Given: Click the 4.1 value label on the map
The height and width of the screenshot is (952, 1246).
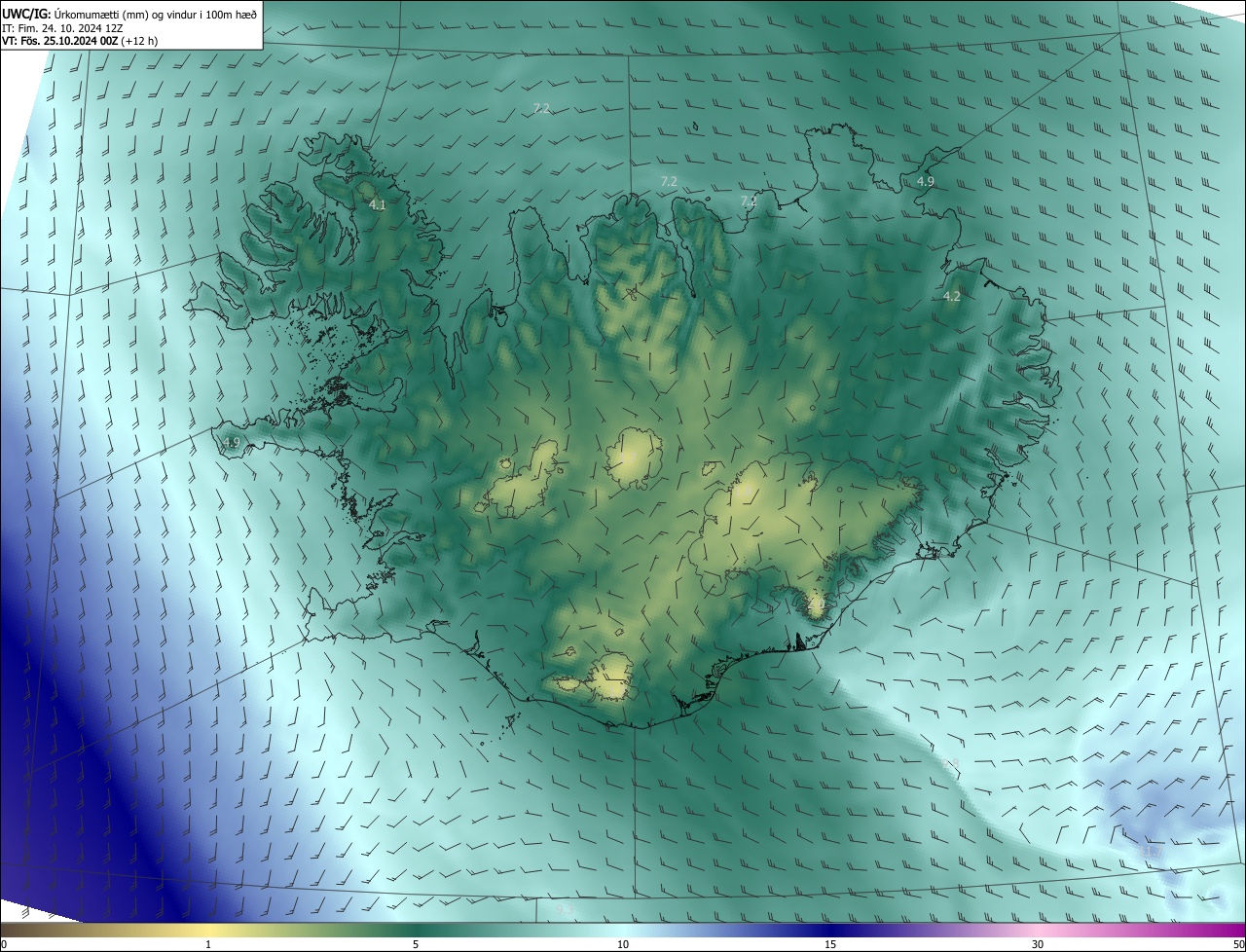Looking at the screenshot, I should 378,205.
